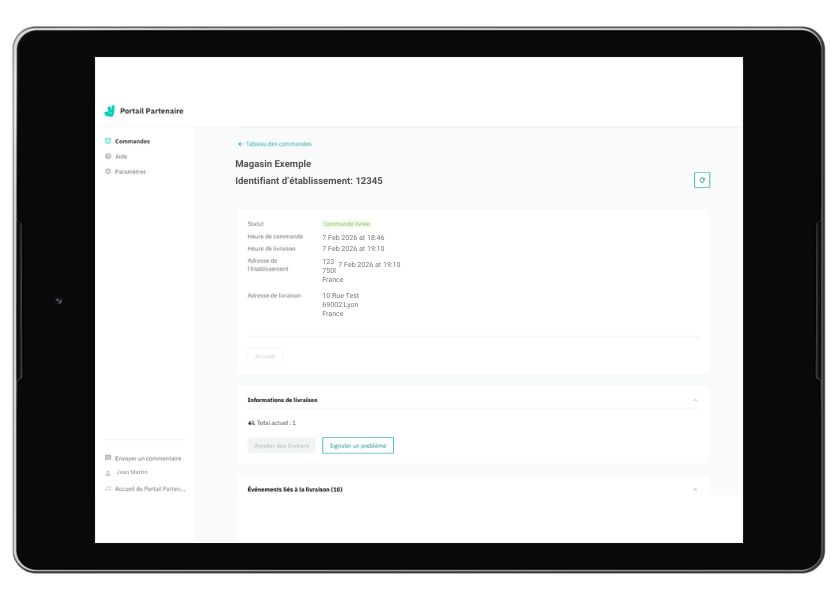The image size is (839, 601).
Task: Click the Magasin Exemple heading
Action: (x=273, y=164)
